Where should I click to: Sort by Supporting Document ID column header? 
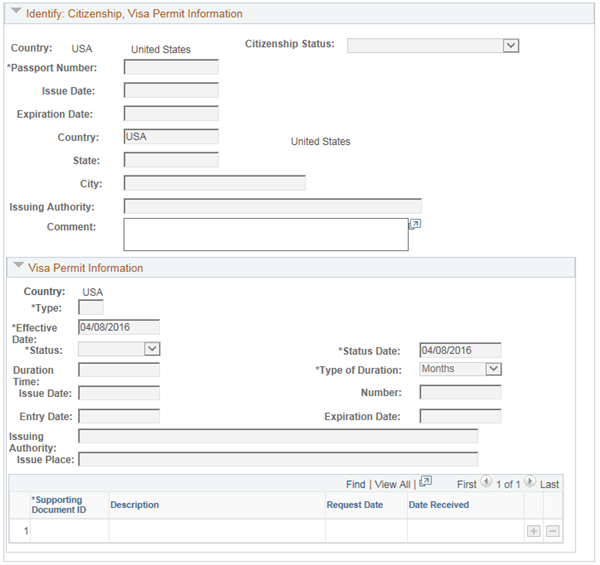pos(58,505)
